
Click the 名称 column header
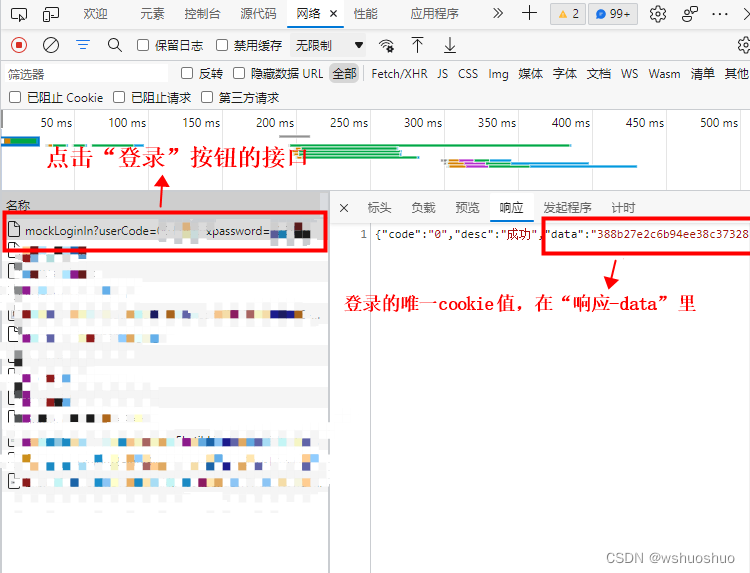click(18, 206)
